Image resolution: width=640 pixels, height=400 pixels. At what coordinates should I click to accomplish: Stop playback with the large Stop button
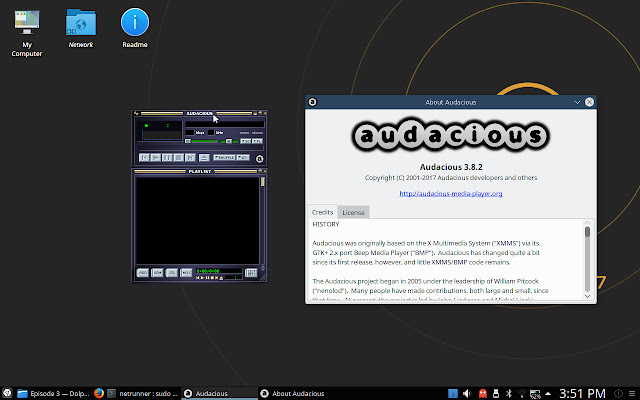click(x=179, y=158)
